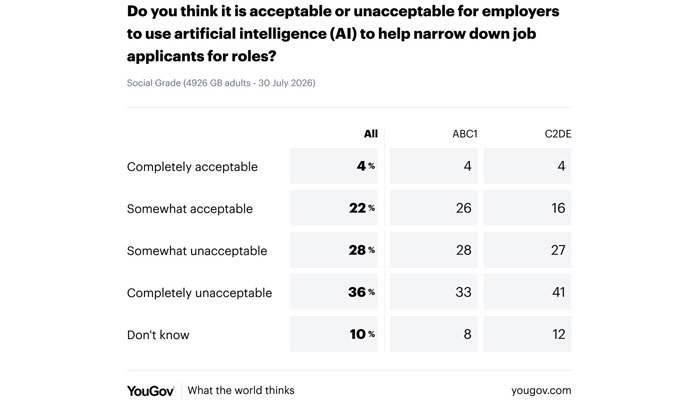Image resolution: width=700 pixels, height=400 pixels.
Task: Click the C2DE value 16 cell
Action: (527, 208)
